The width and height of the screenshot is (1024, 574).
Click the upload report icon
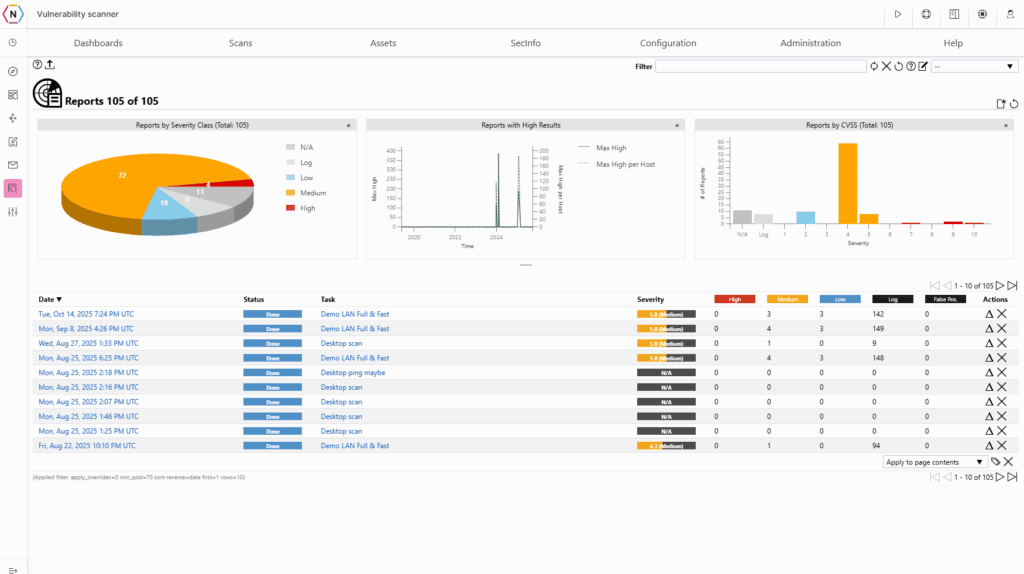pyautogui.click(x=50, y=65)
